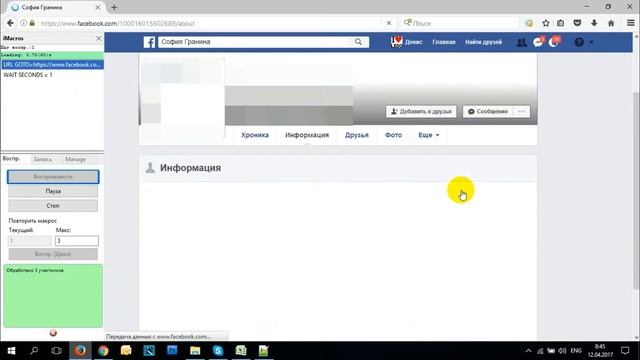Screen dimensions: 640x360
Task: Open the Фото profile tab
Action: (x=393, y=135)
